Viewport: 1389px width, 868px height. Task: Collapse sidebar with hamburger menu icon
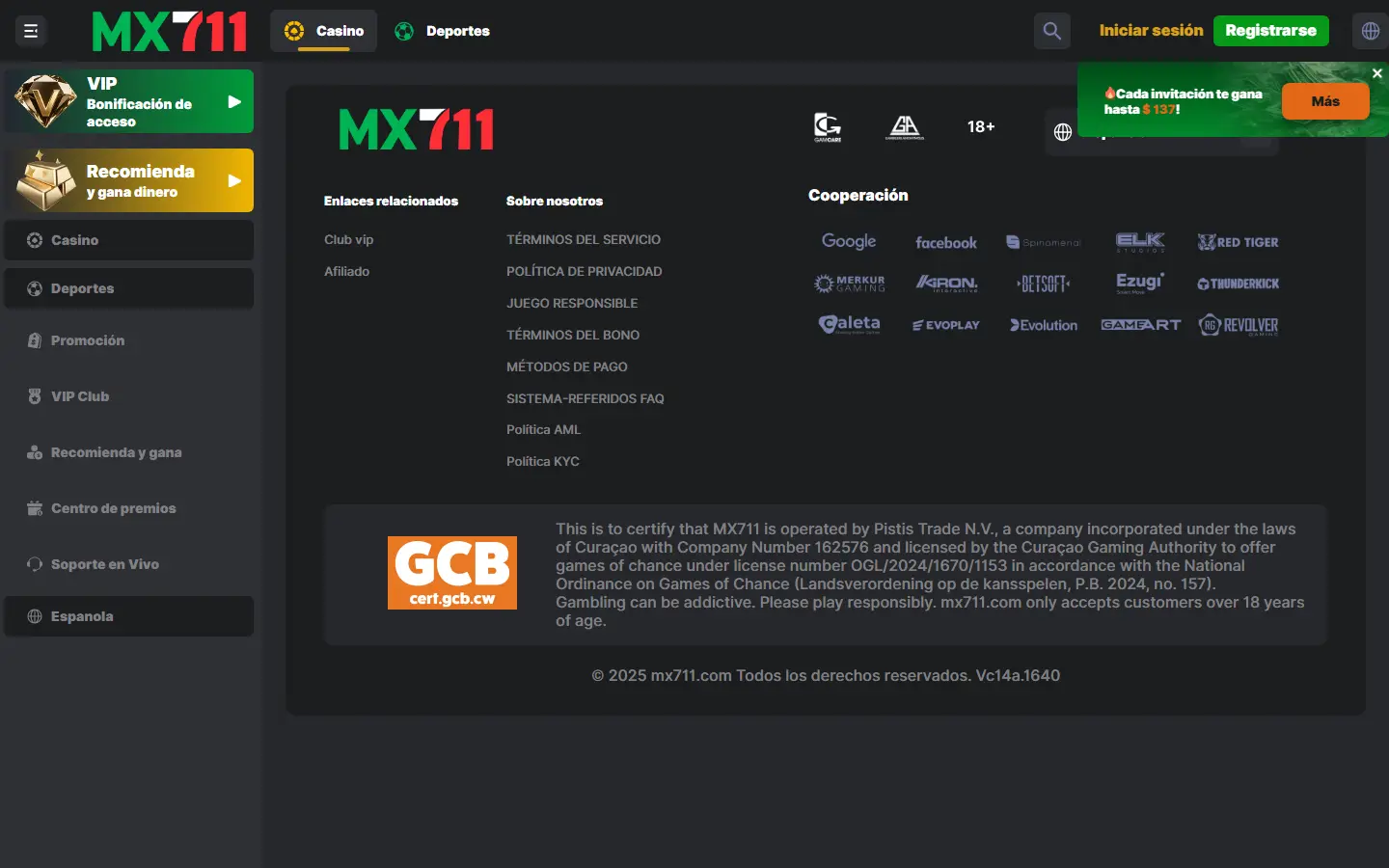tap(31, 31)
